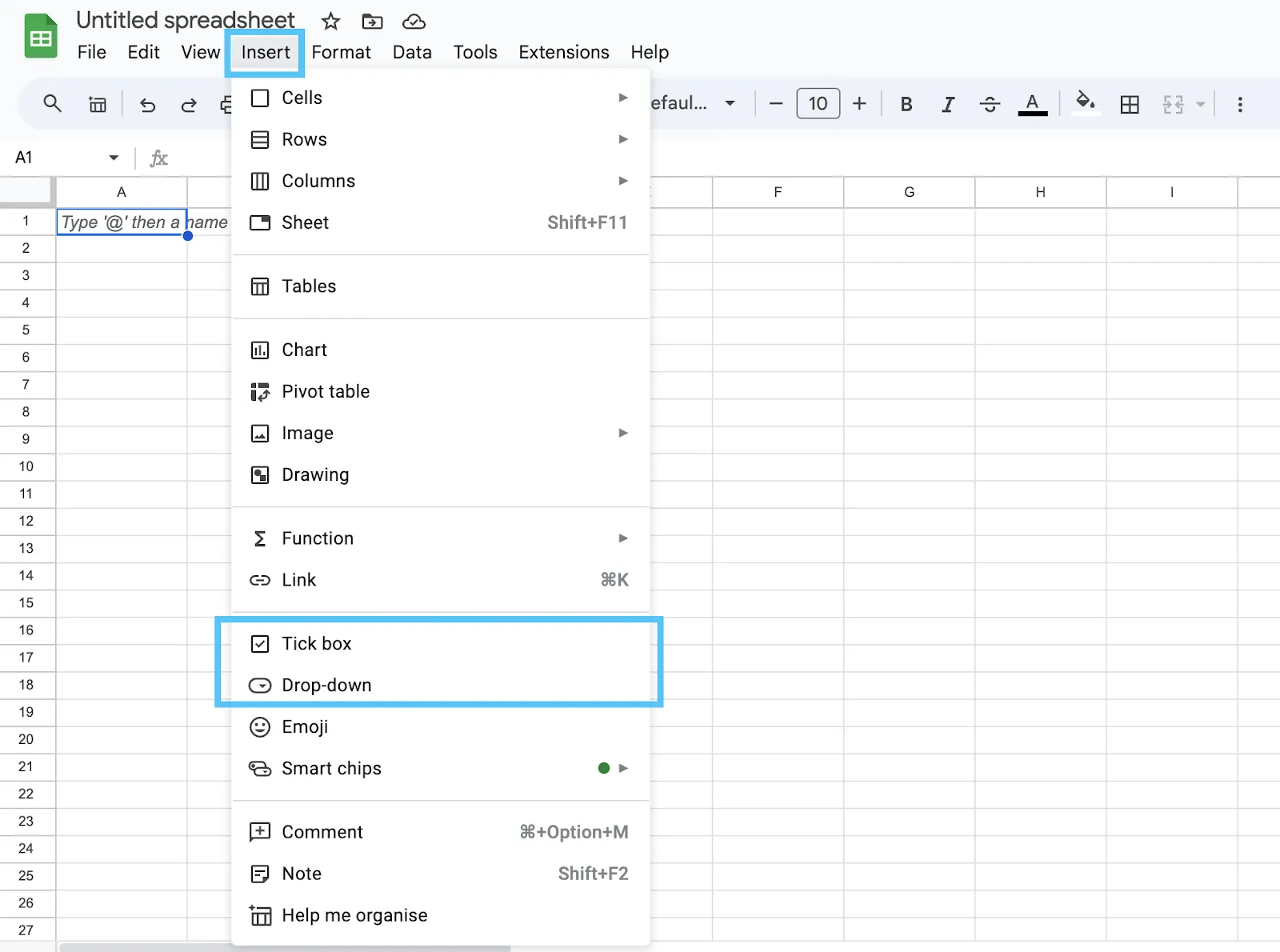Select row 20 header

[x=26, y=739]
